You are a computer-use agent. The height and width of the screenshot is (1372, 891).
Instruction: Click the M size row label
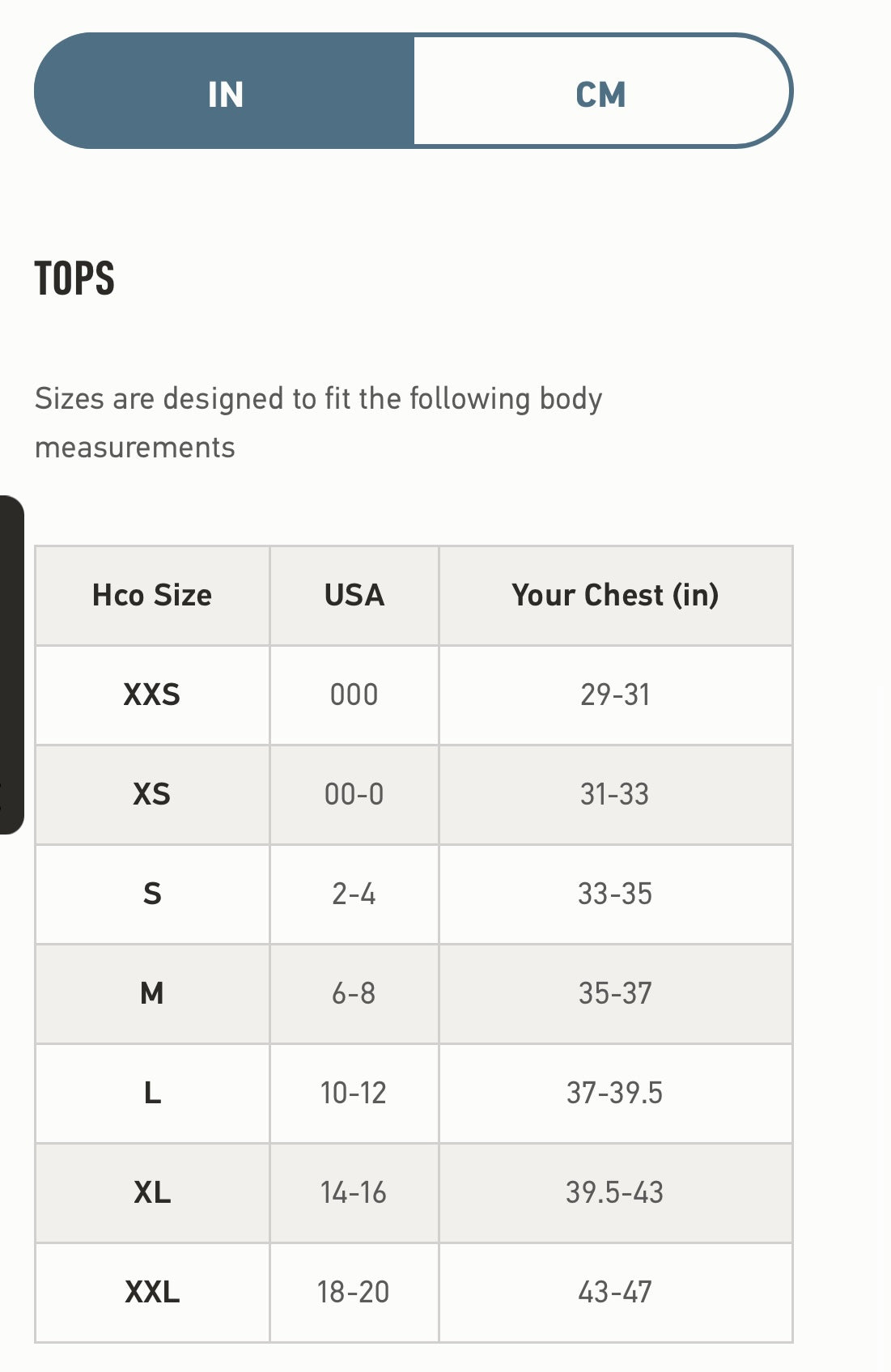pyautogui.click(x=152, y=994)
